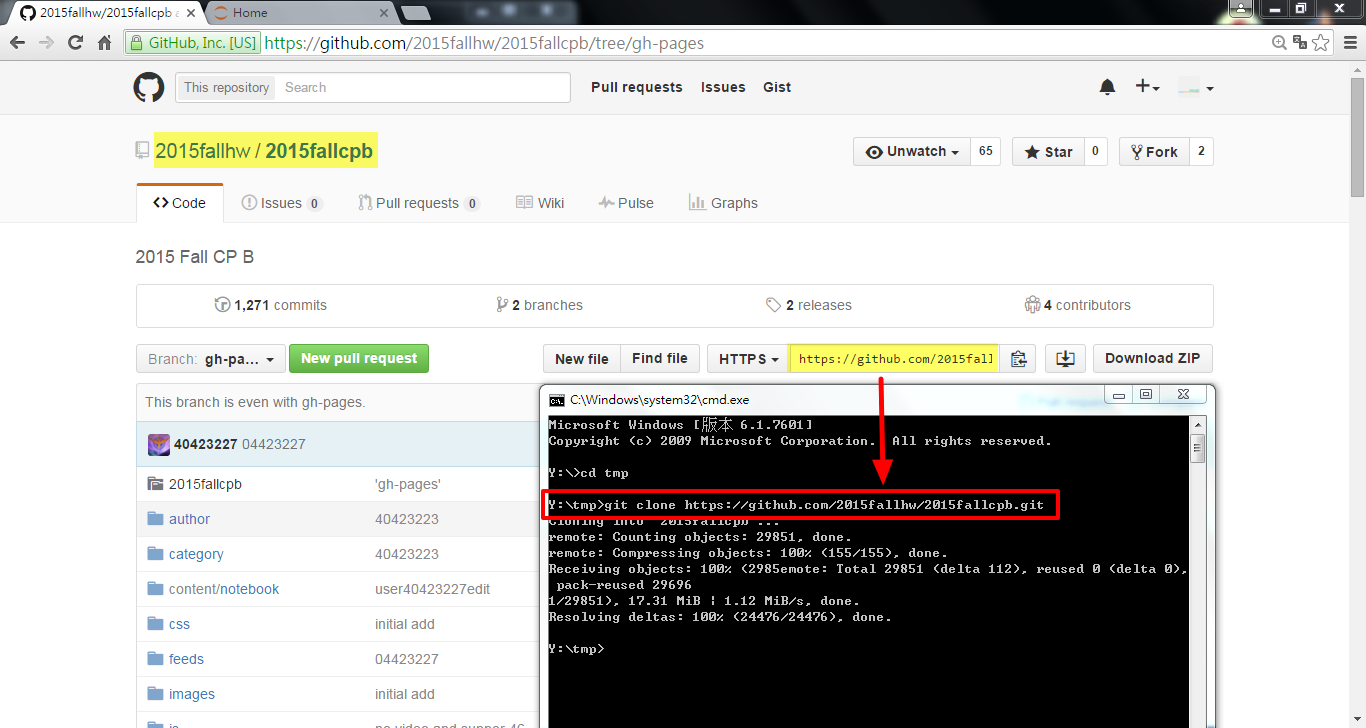Click the GitHub octocat logo
Image resolution: width=1366 pixels, height=728 pixels.
click(149, 87)
